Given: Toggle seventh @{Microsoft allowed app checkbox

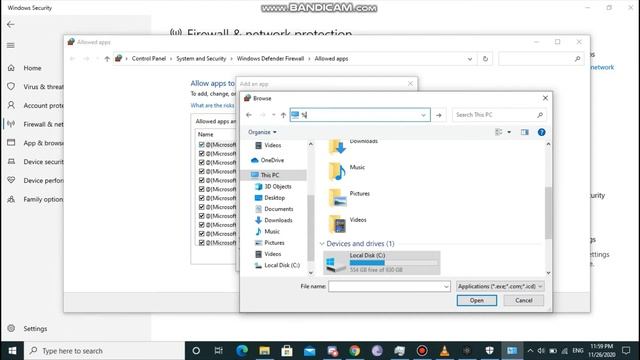Looking at the screenshot, I should tap(202, 198).
